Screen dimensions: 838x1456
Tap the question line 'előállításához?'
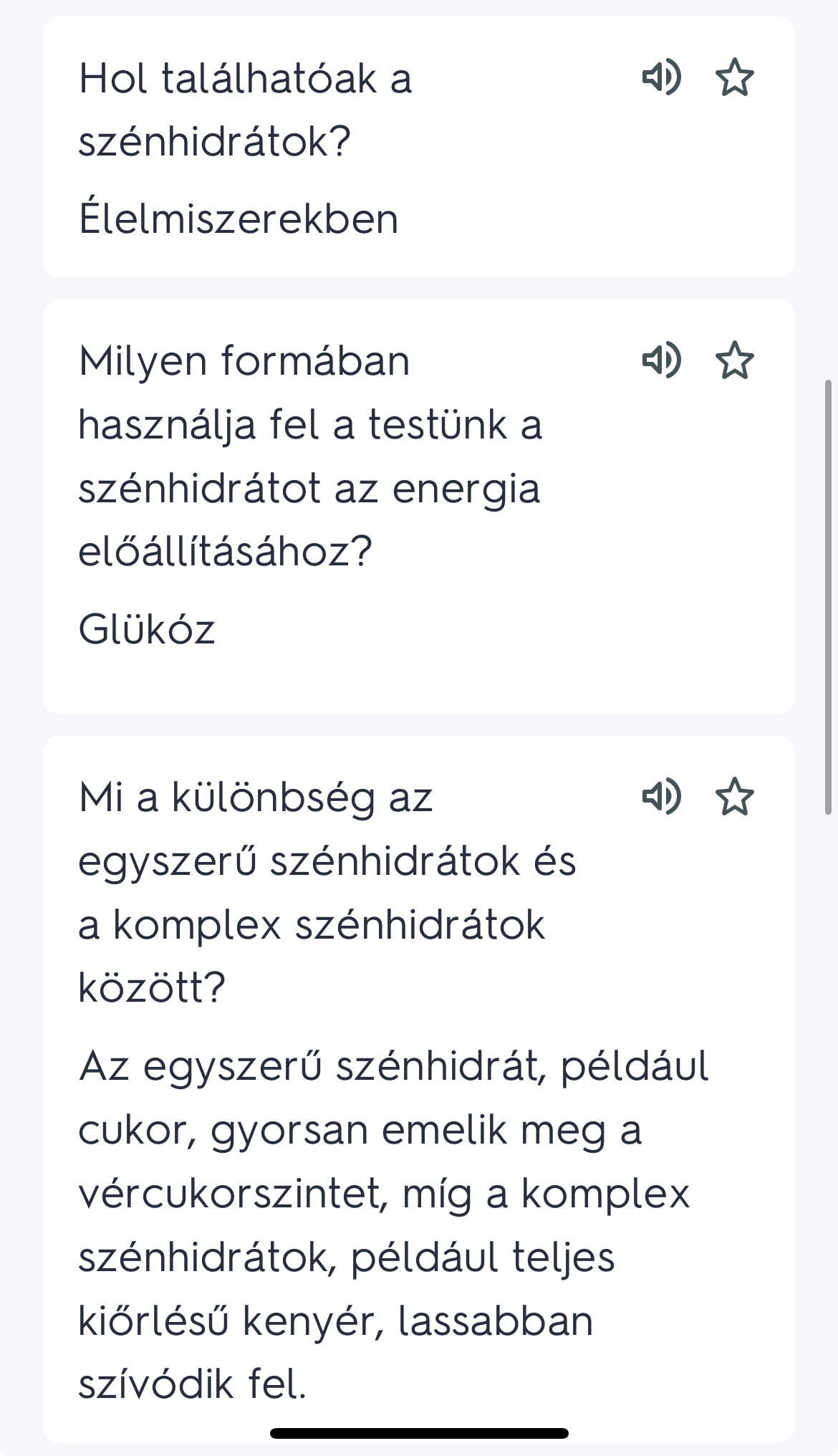[x=225, y=552]
